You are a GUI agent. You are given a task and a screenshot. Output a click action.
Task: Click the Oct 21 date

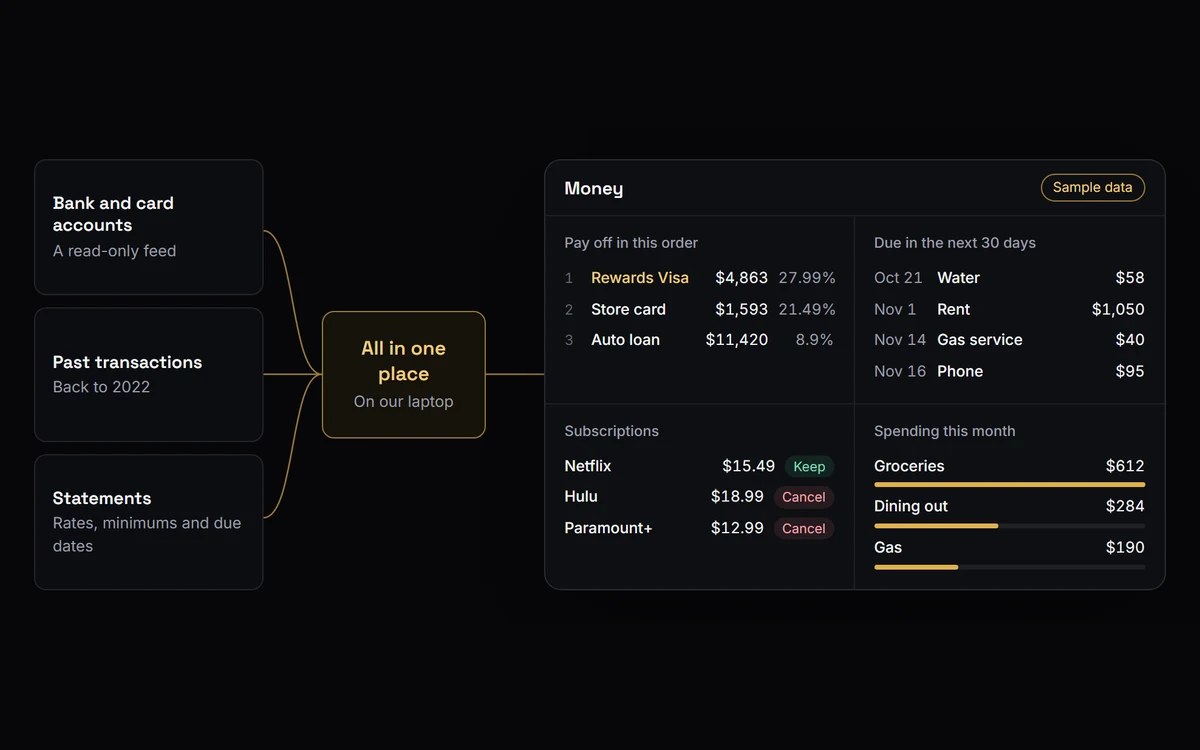click(898, 278)
